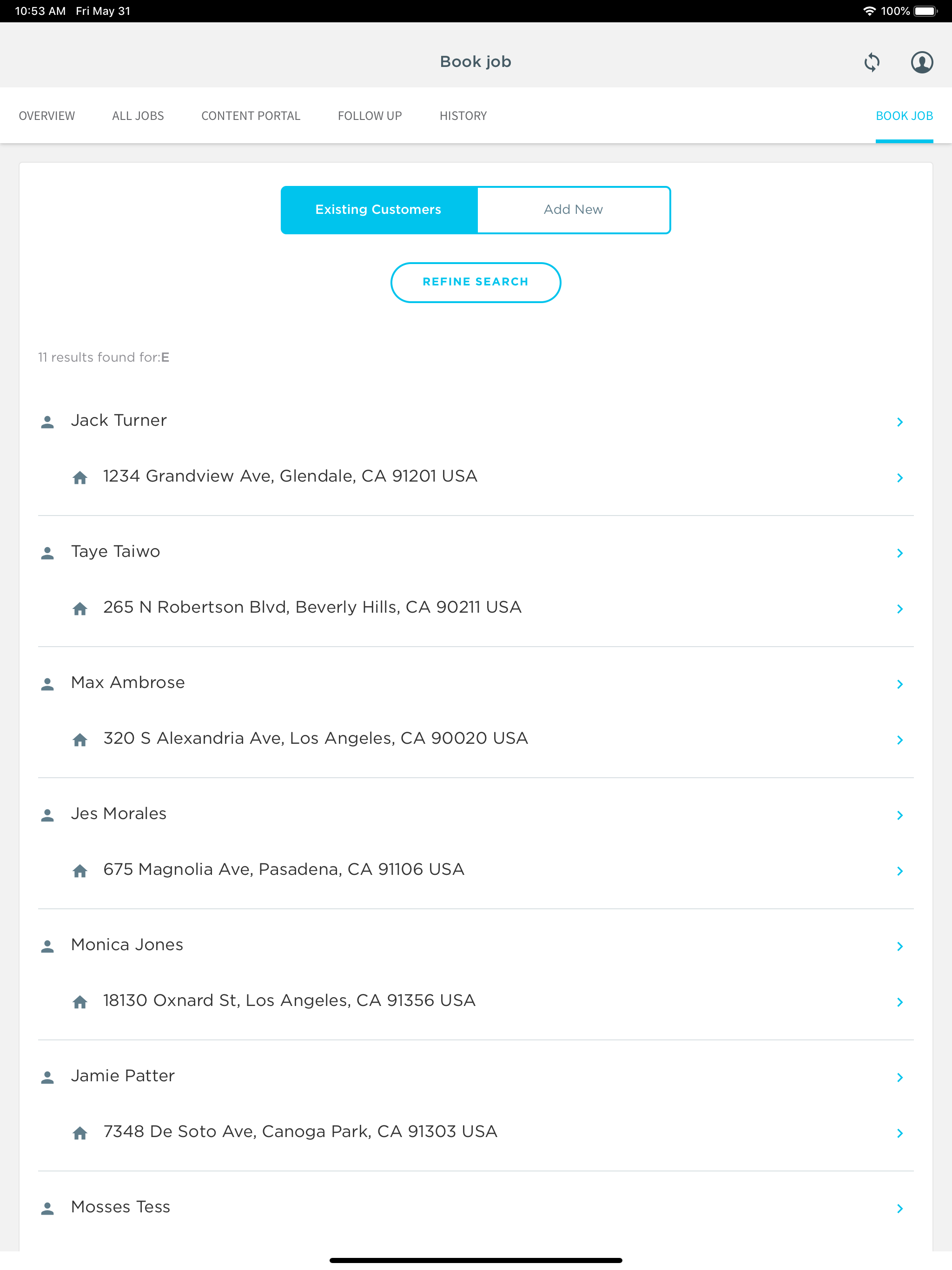This screenshot has height=1270, width=952.
Task: Switch to the Add New customer toggle
Action: [574, 210]
